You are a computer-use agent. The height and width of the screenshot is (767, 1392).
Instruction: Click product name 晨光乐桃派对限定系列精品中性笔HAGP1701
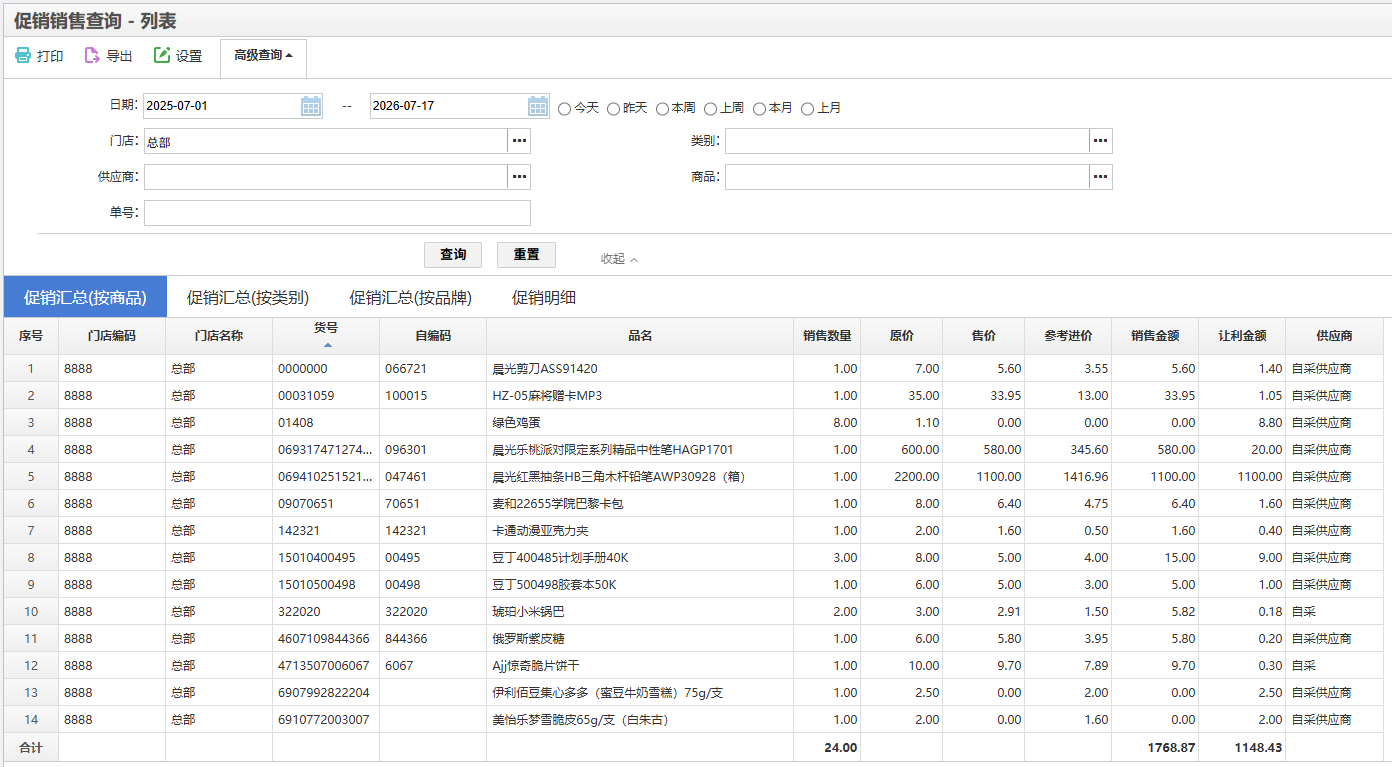pos(613,450)
